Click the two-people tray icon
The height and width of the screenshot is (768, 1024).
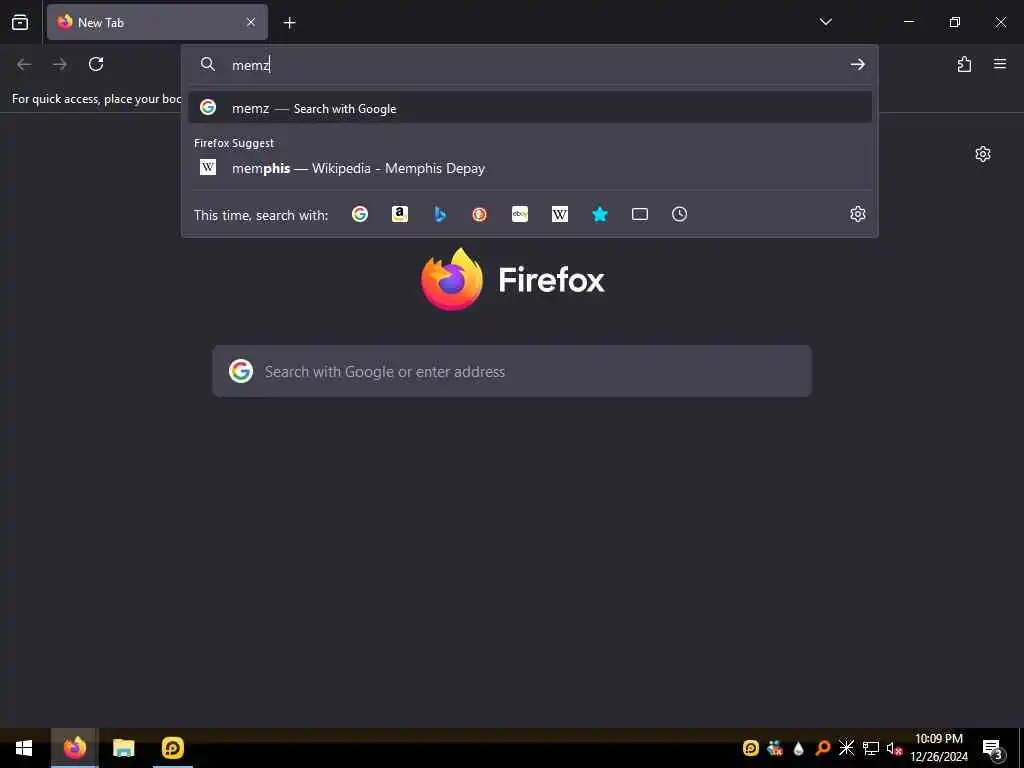775,748
